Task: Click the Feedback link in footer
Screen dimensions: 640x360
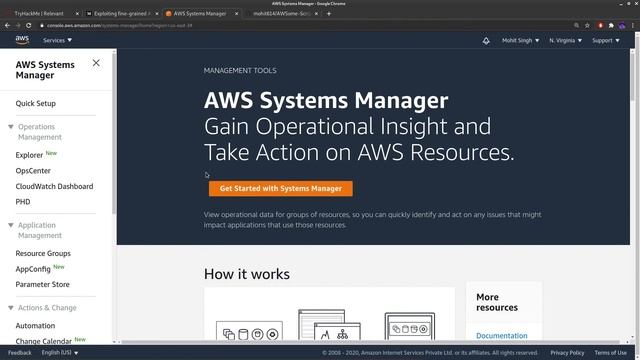Action: tap(20, 352)
